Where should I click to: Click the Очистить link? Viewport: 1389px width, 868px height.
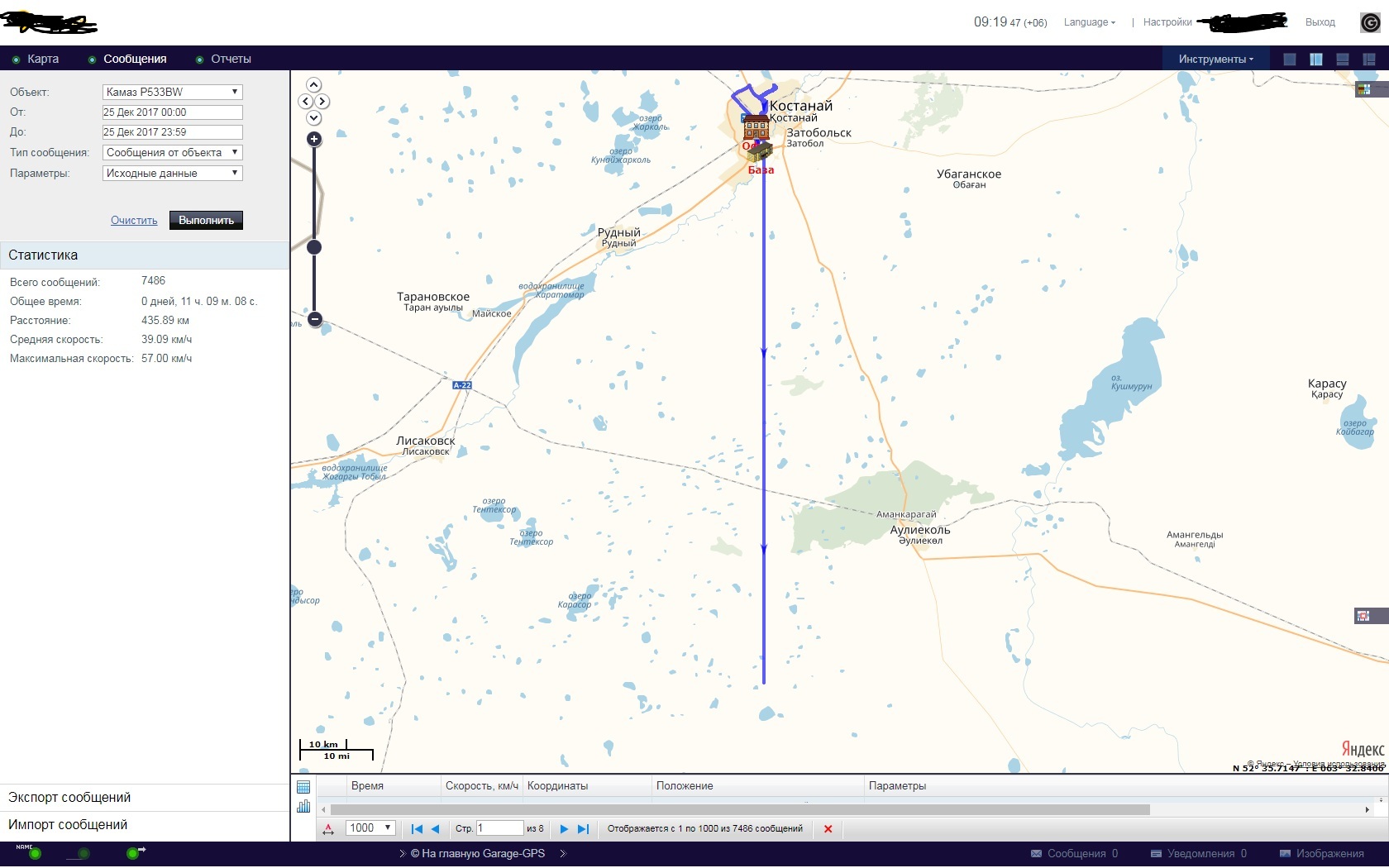(x=134, y=221)
